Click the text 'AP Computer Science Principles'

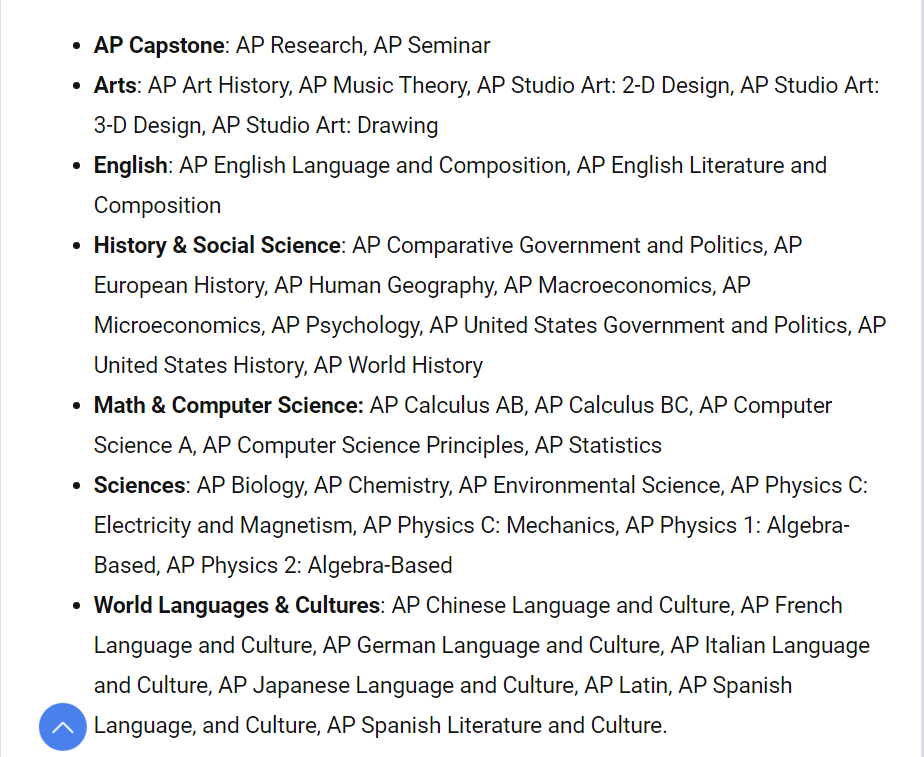tap(363, 446)
